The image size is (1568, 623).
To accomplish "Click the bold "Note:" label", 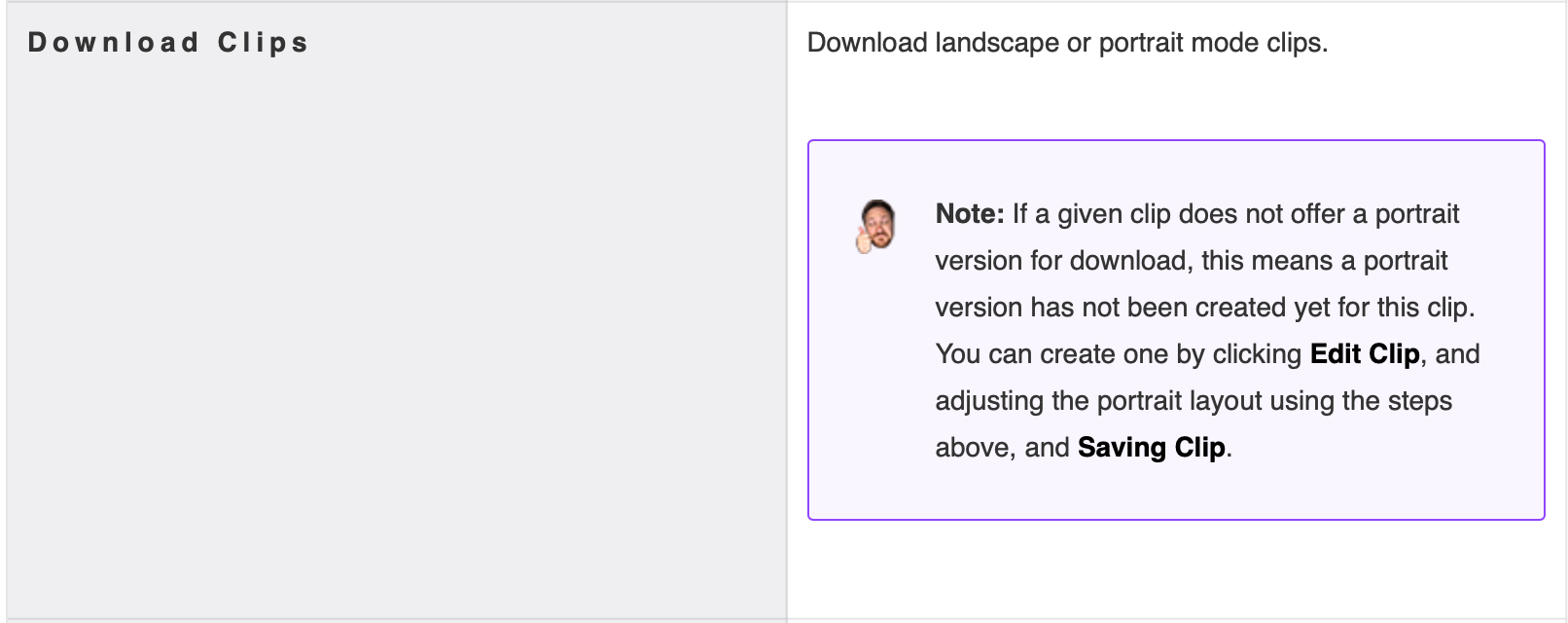I will pyautogui.click(x=970, y=214).
